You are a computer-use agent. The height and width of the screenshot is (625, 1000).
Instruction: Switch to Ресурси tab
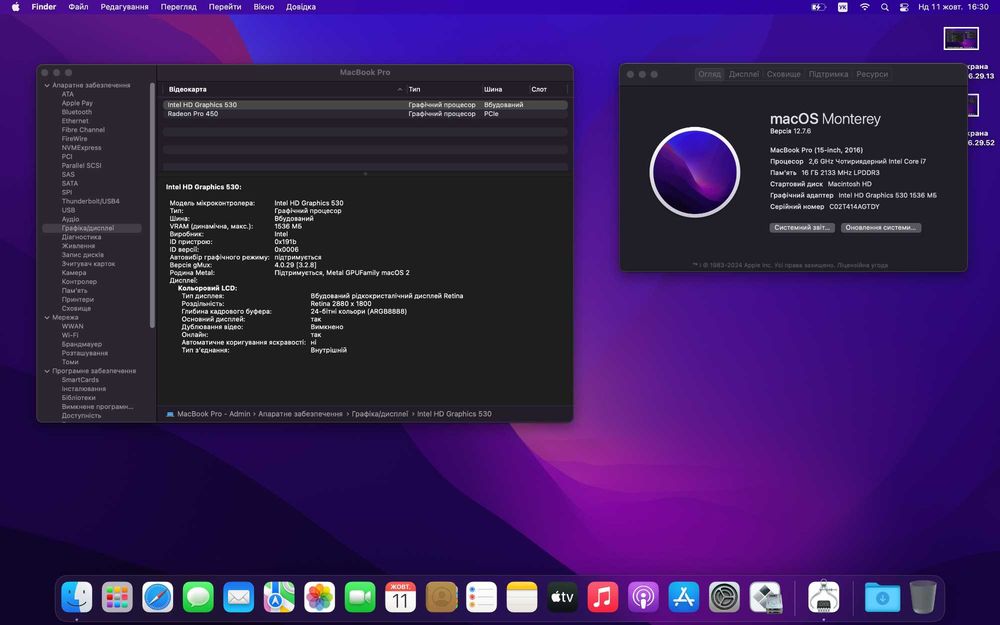click(x=872, y=74)
